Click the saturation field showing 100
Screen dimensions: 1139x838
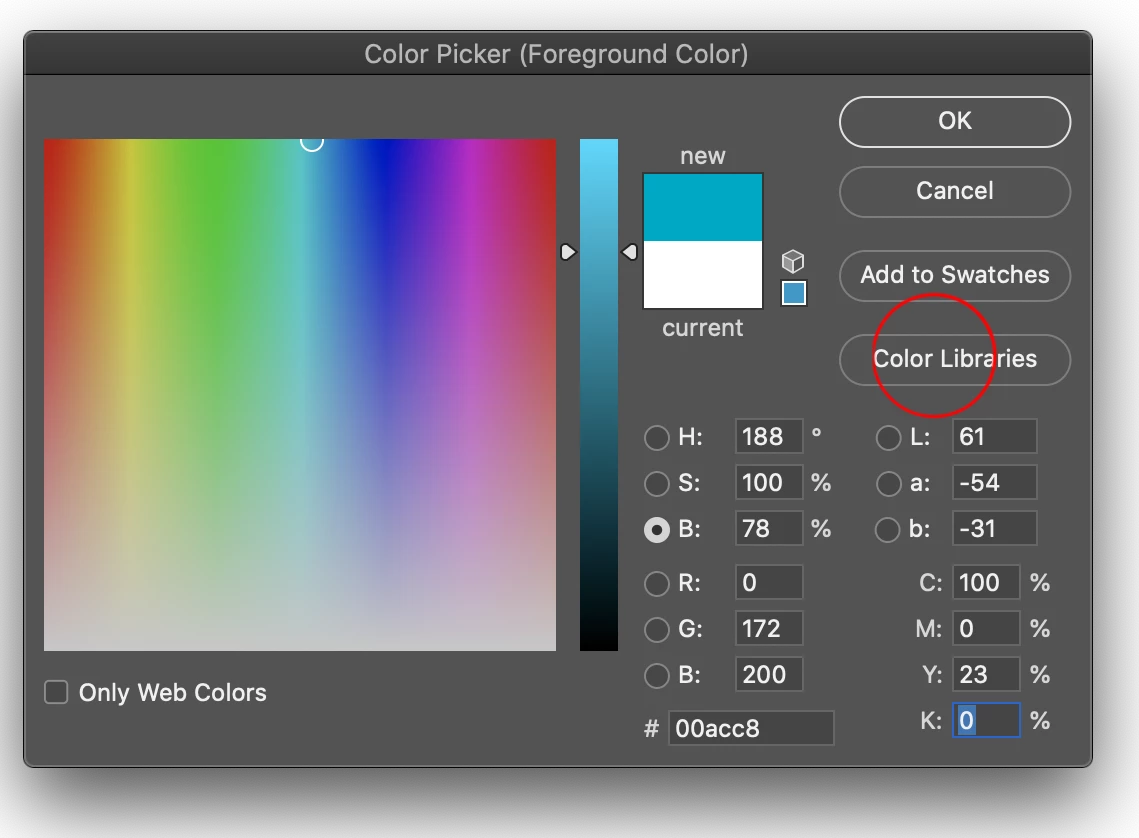coord(769,483)
